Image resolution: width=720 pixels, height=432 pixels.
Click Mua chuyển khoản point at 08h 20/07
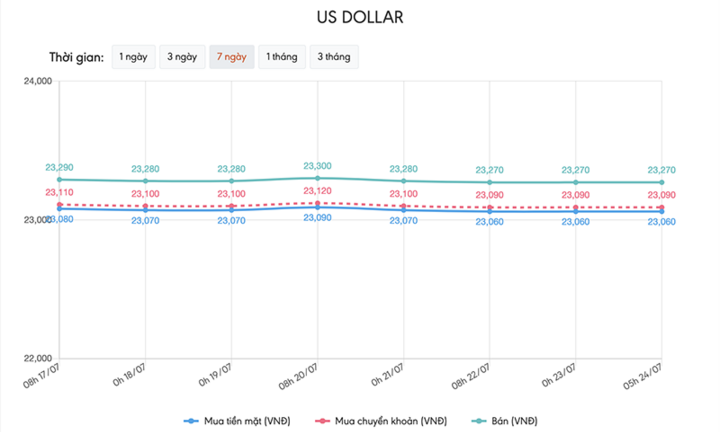pos(318,203)
